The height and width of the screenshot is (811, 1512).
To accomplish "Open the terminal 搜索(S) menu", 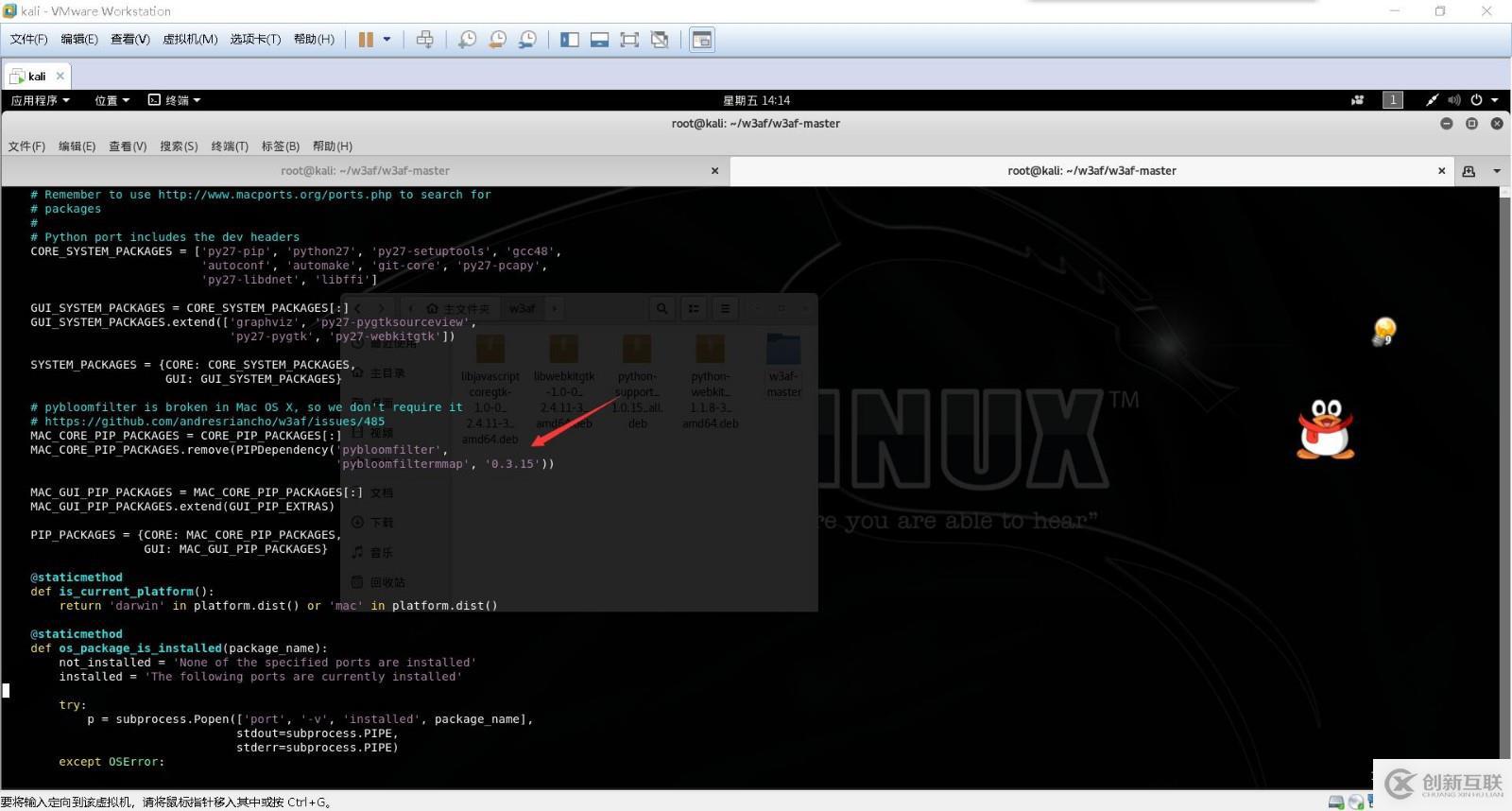I will click(179, 147).
